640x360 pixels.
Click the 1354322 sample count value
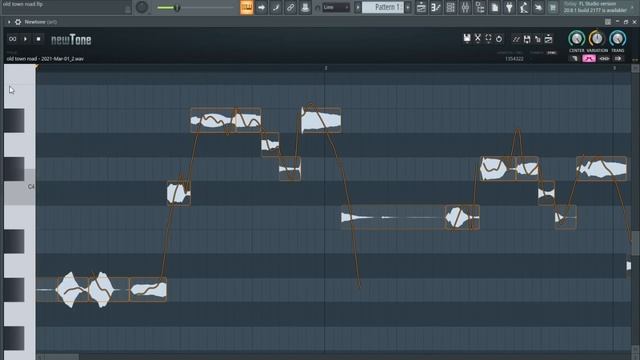tap(514, 59)
